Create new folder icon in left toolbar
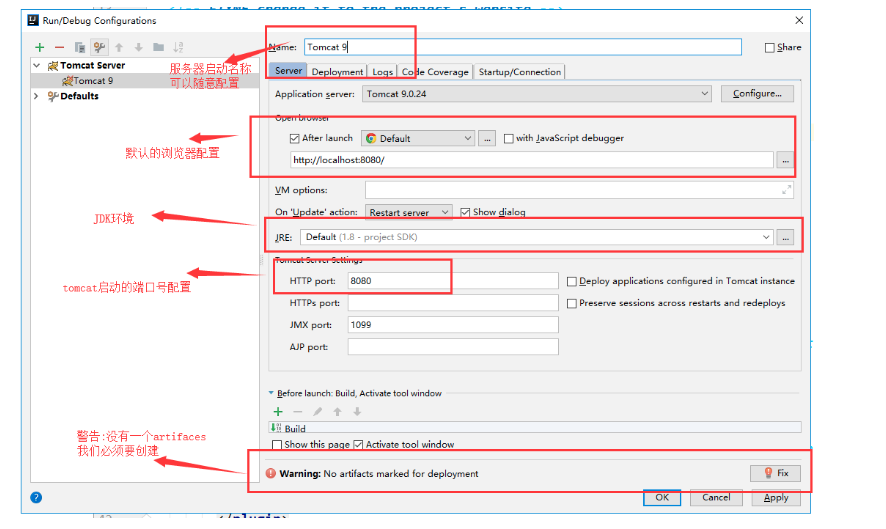The height and width of the screenshot is (529, 886). click(x=158, y=47)
